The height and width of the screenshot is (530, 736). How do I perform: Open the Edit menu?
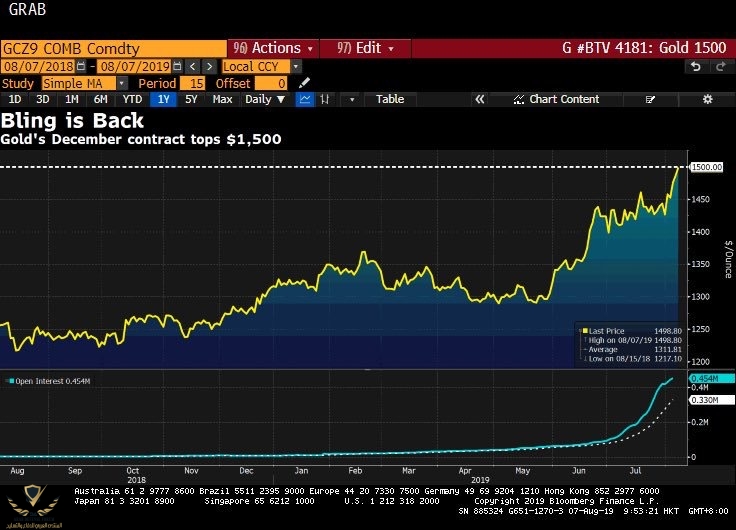(369, 48)
